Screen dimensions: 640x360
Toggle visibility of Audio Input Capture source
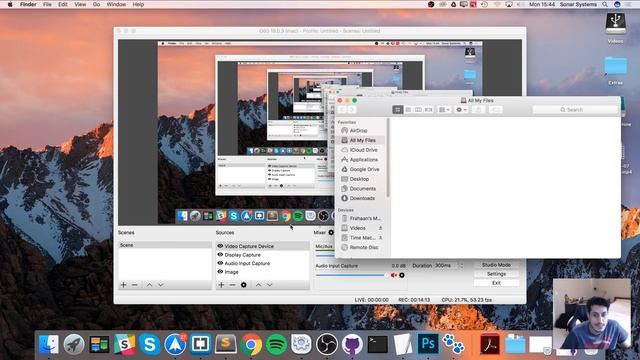tap(220, 263)
